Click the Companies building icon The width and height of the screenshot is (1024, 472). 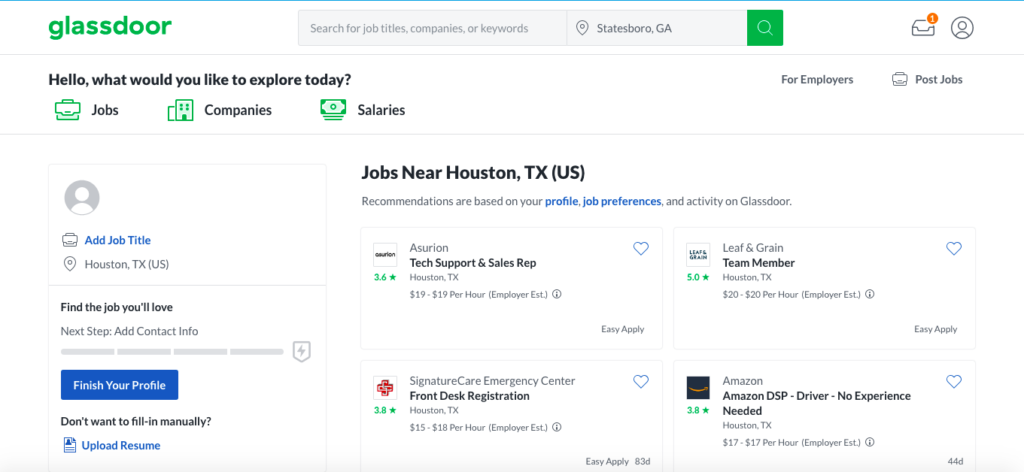point(181,110)
